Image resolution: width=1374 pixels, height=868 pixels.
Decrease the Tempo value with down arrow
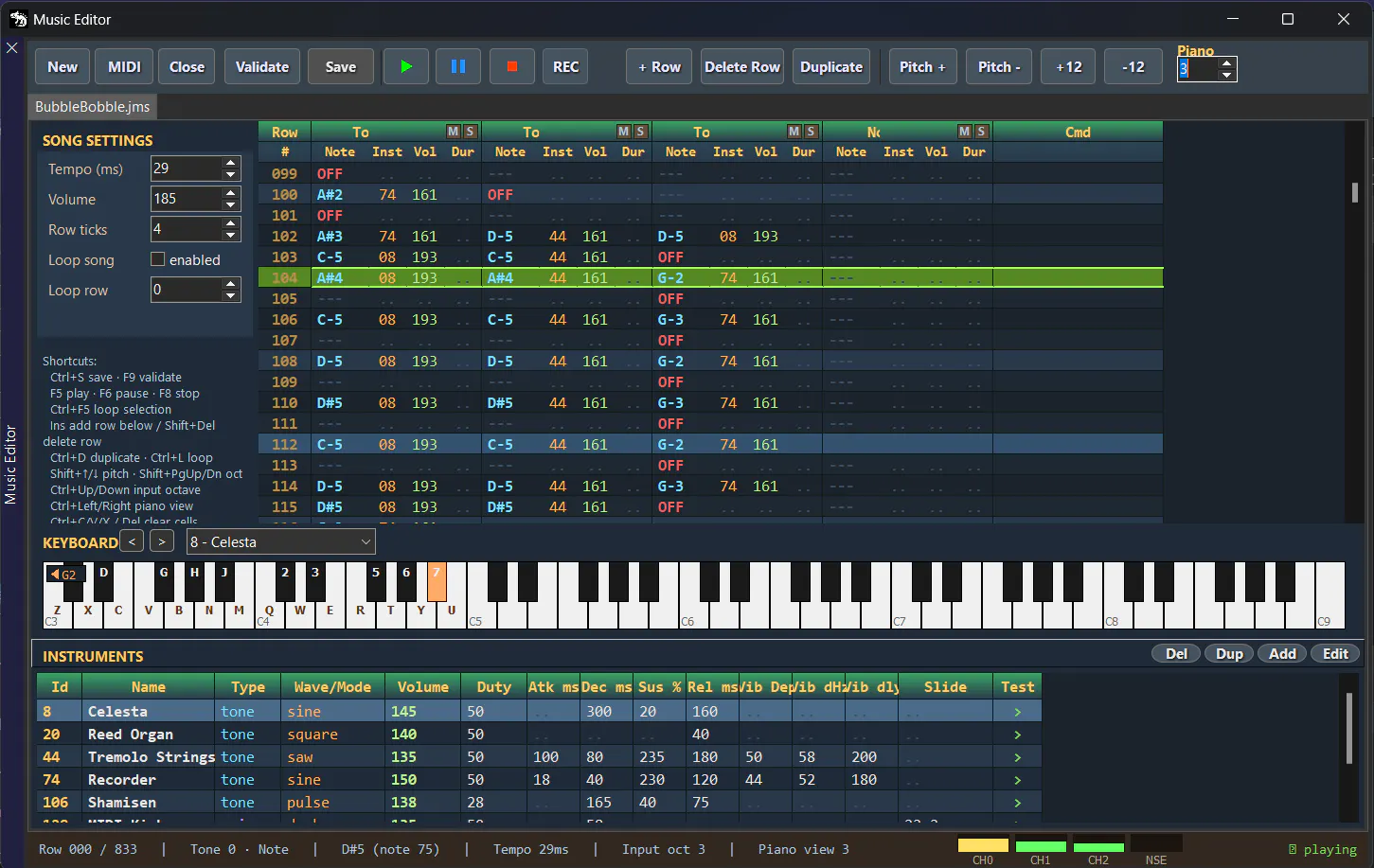pos(231,175)
